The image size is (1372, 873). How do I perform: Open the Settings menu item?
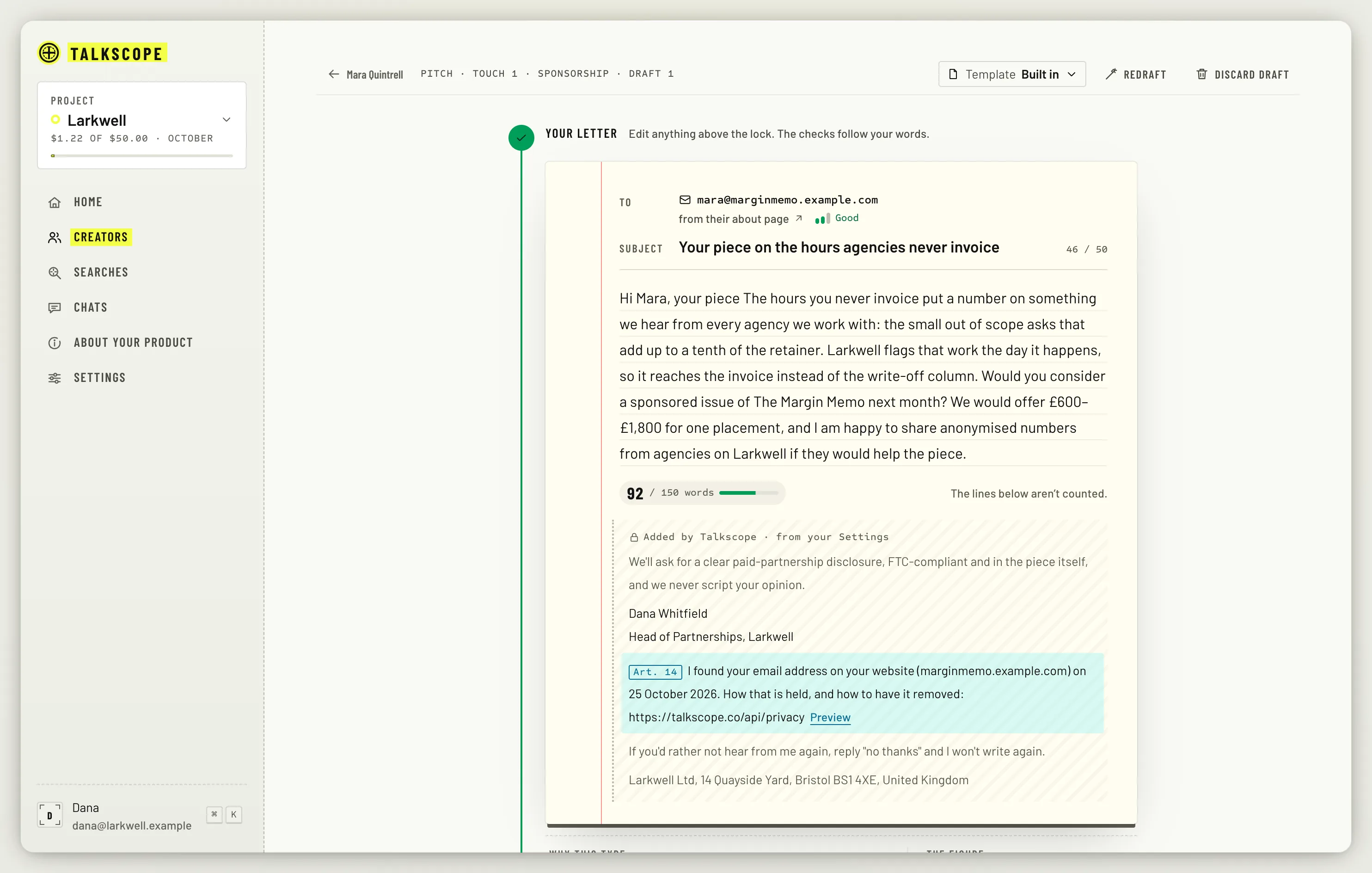[100, 378]
